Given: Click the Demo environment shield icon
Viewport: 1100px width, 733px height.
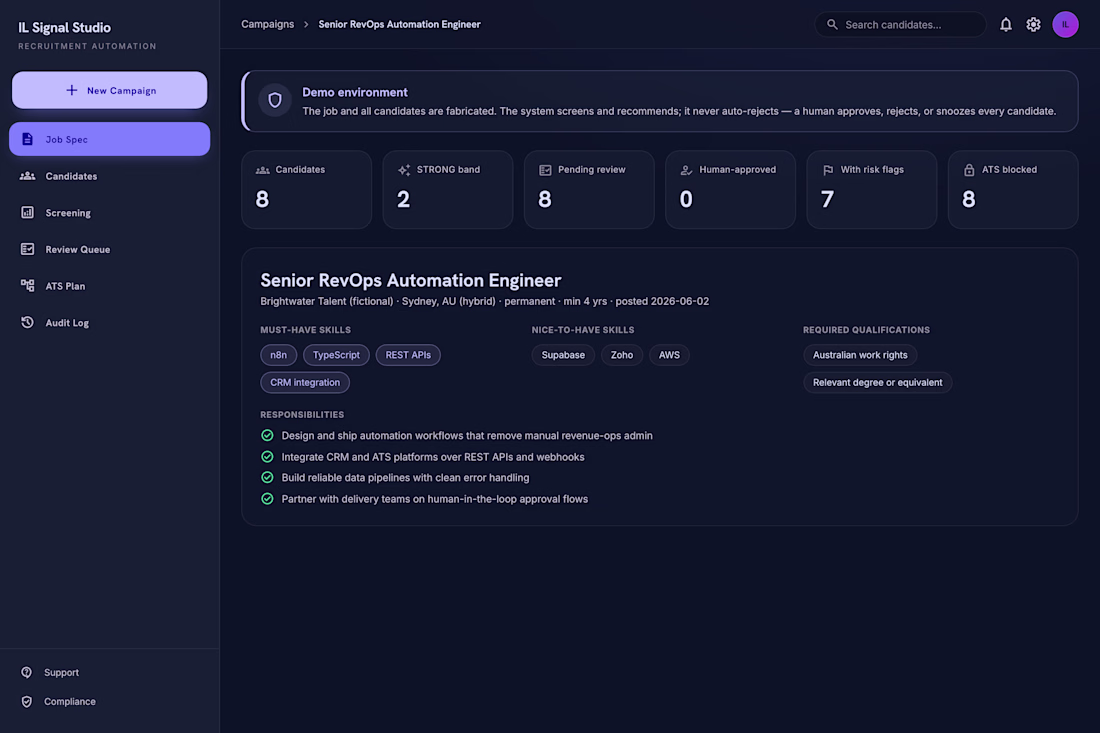Looking at the screenshot, I should tap(275, 100).
